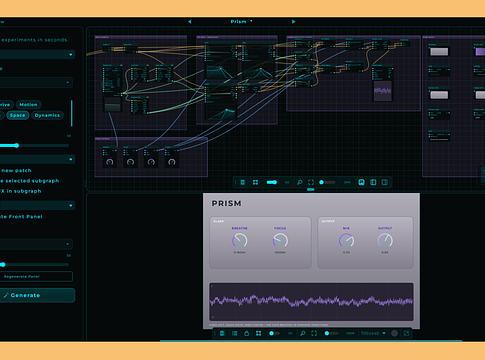Go to the next preset right of Prism
This screenshot has height=360, width=485.
tap(293, 22)
